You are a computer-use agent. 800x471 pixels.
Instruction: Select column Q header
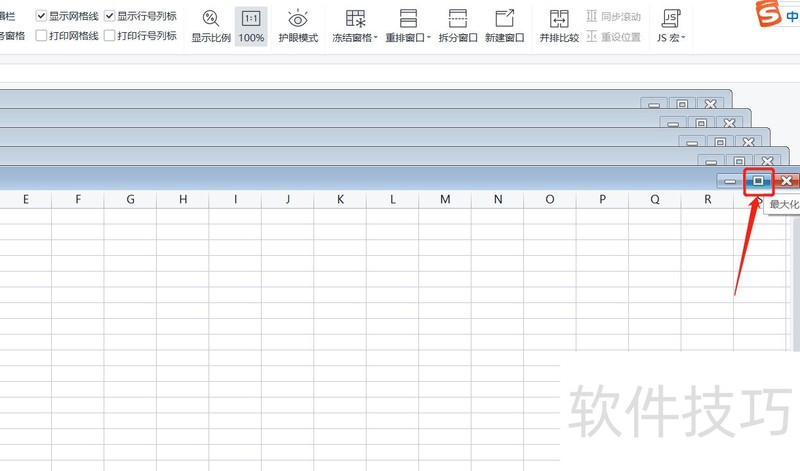point(655,200)
